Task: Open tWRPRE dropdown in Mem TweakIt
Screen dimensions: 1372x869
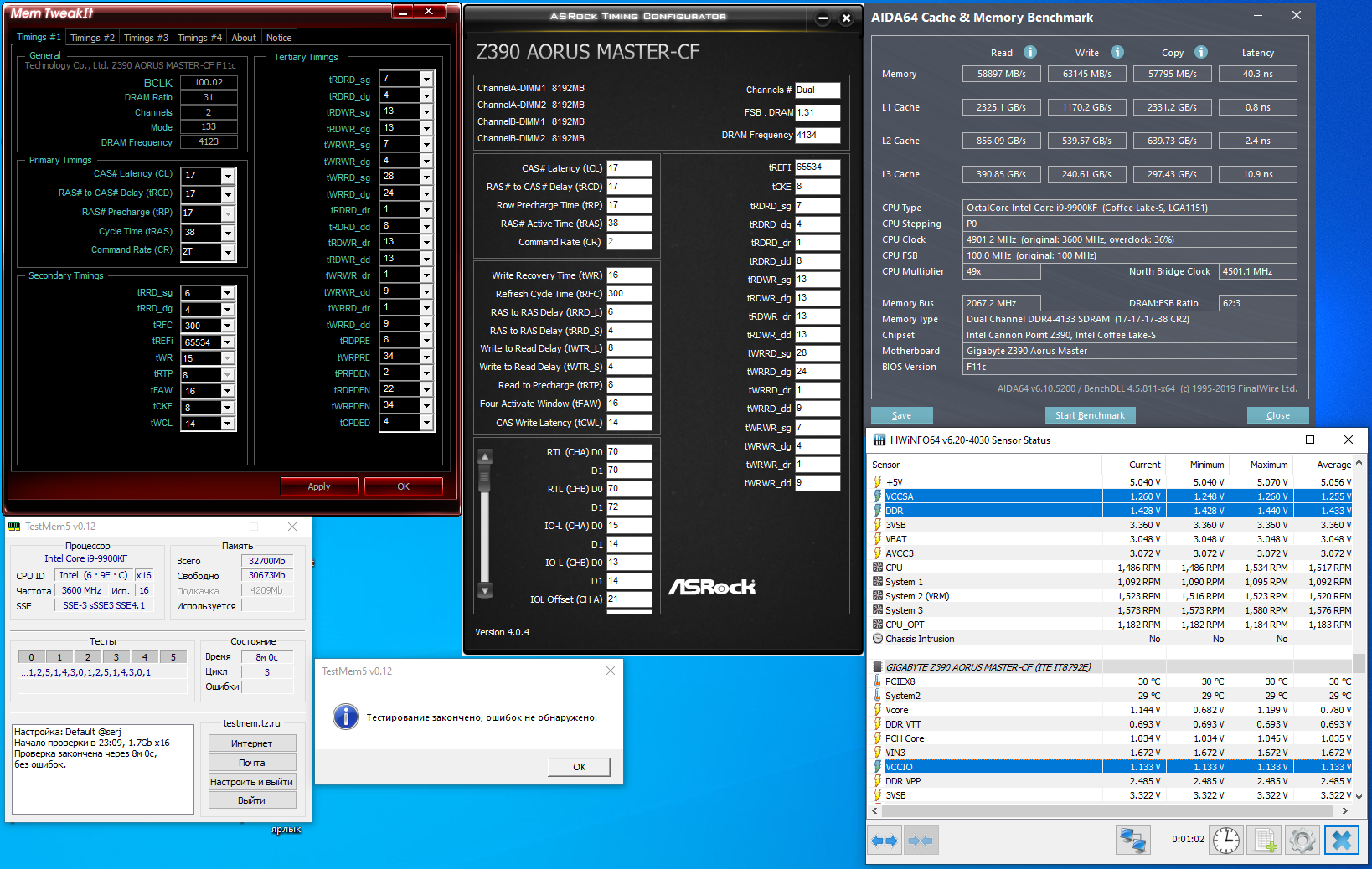Action: pyautogui.click(x=426, y=357)
